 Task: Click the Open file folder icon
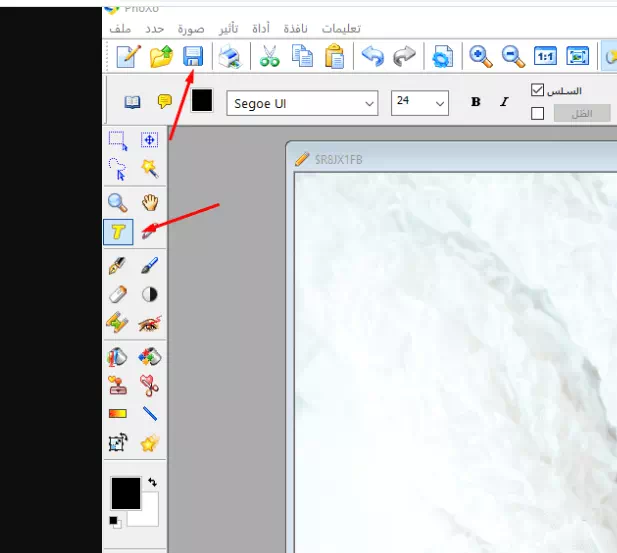click(161, 56)
